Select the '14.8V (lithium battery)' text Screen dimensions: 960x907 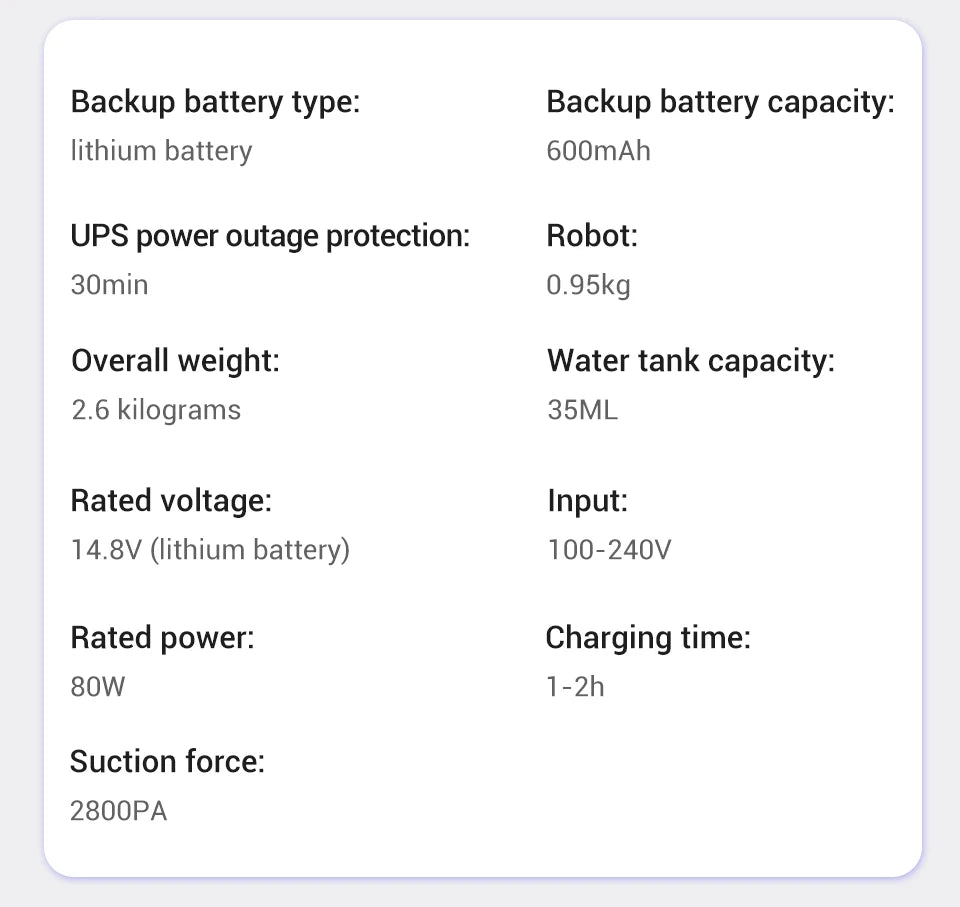[210, 549]
